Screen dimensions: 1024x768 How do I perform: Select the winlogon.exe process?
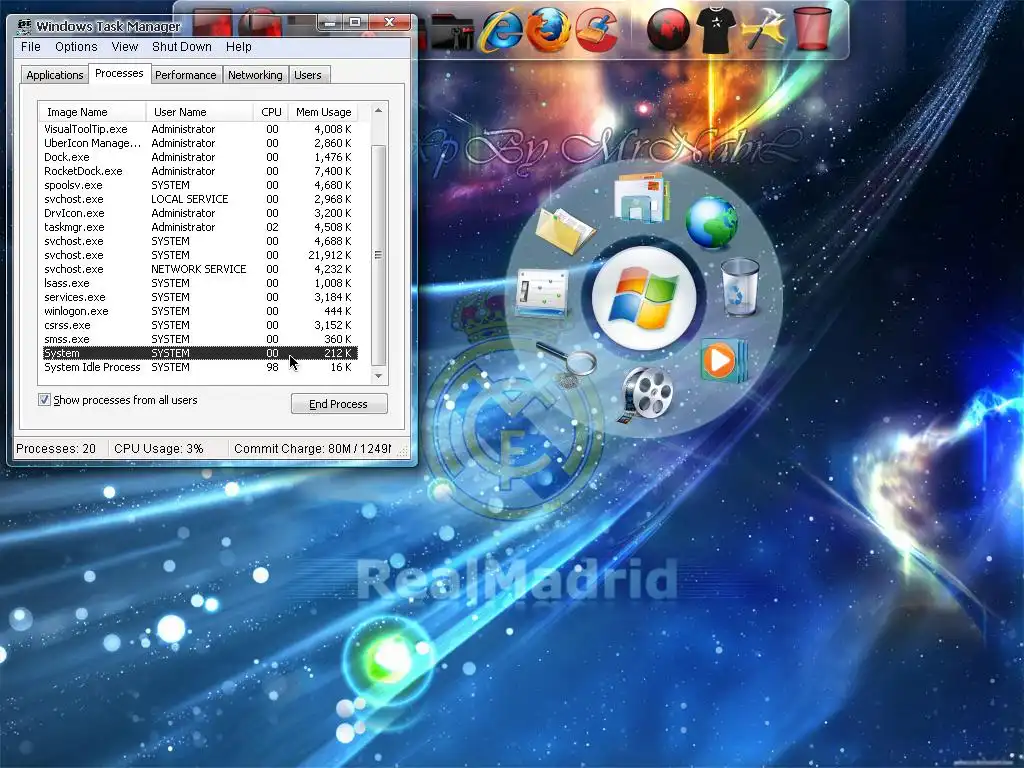(x=199, y=312)
